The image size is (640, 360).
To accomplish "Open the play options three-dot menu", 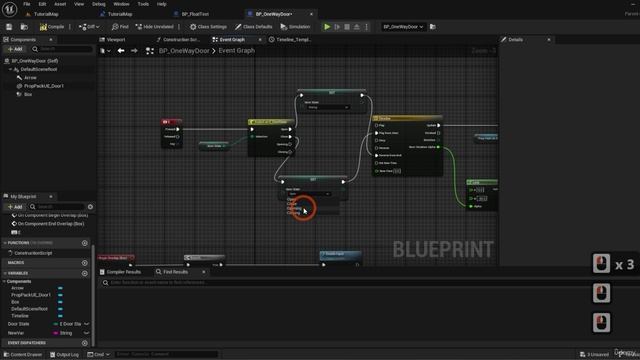I will 366,27.
